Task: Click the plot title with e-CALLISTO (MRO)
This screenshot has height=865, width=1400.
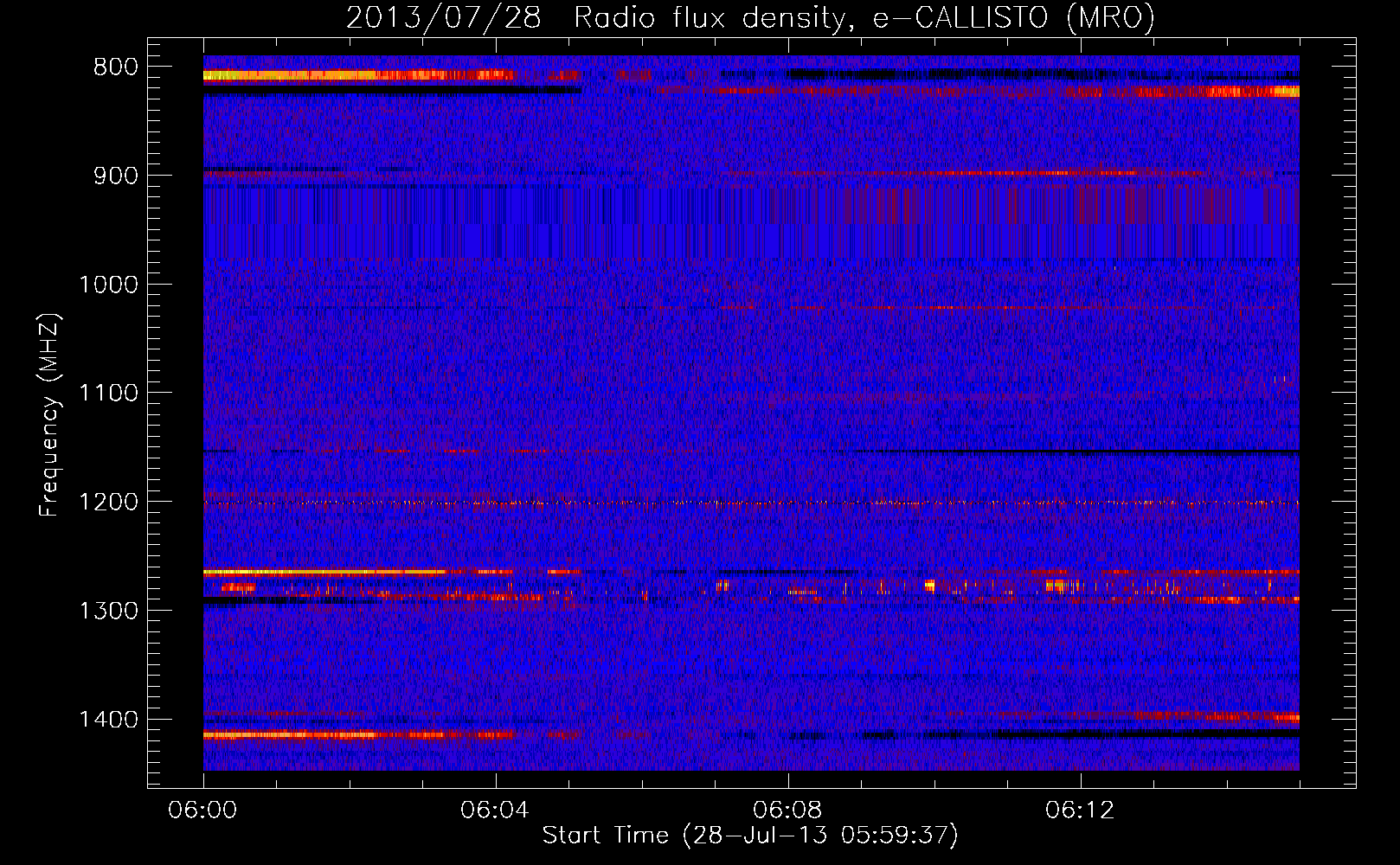Action: [750, 18]
